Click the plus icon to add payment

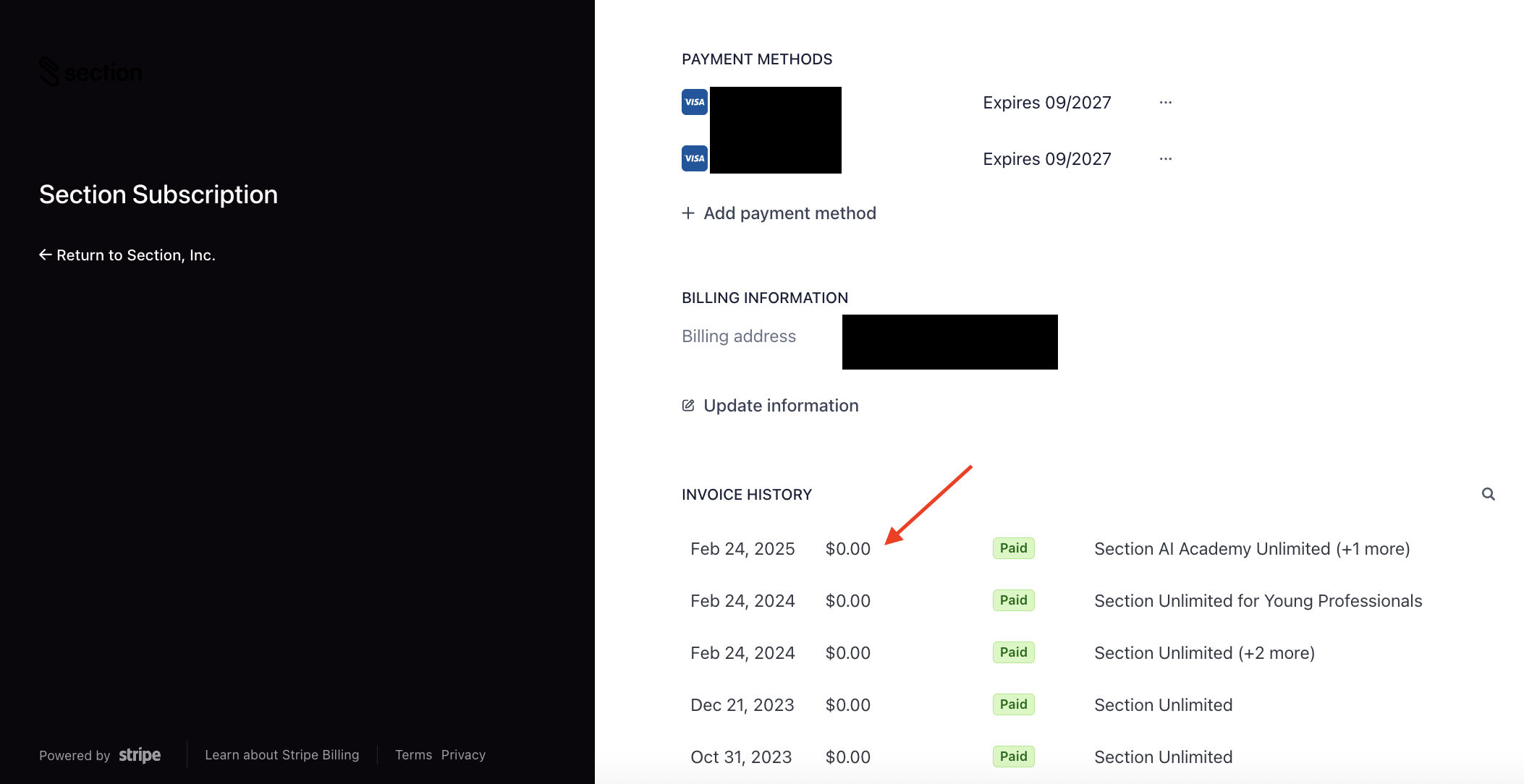tap(687, 213)
